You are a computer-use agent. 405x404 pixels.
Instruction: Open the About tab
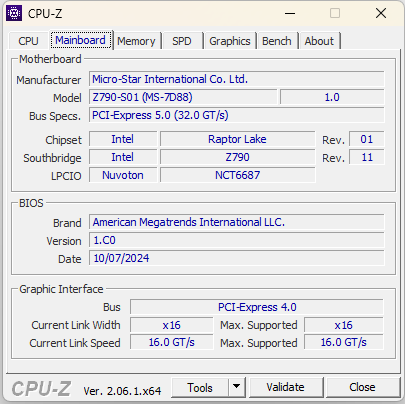[319, 41]
